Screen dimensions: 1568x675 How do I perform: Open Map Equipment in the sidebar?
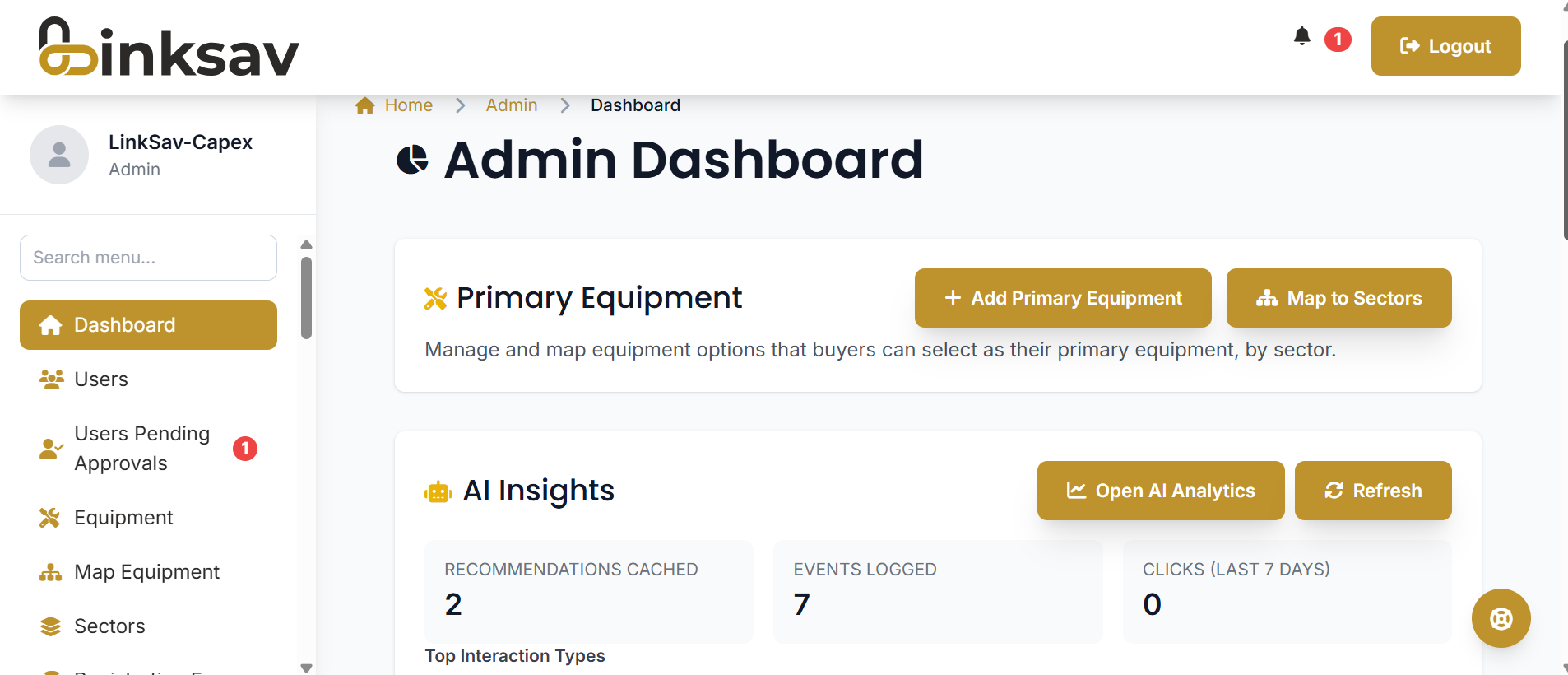tap(148, 572)
